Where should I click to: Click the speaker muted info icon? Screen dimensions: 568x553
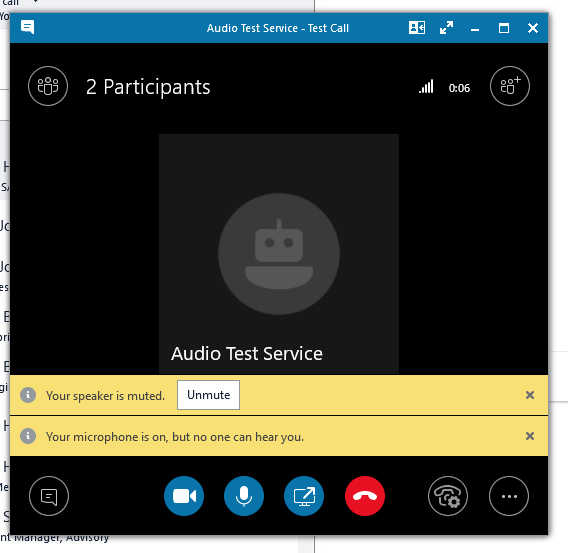pyautogui.click(x=28, y=395)
